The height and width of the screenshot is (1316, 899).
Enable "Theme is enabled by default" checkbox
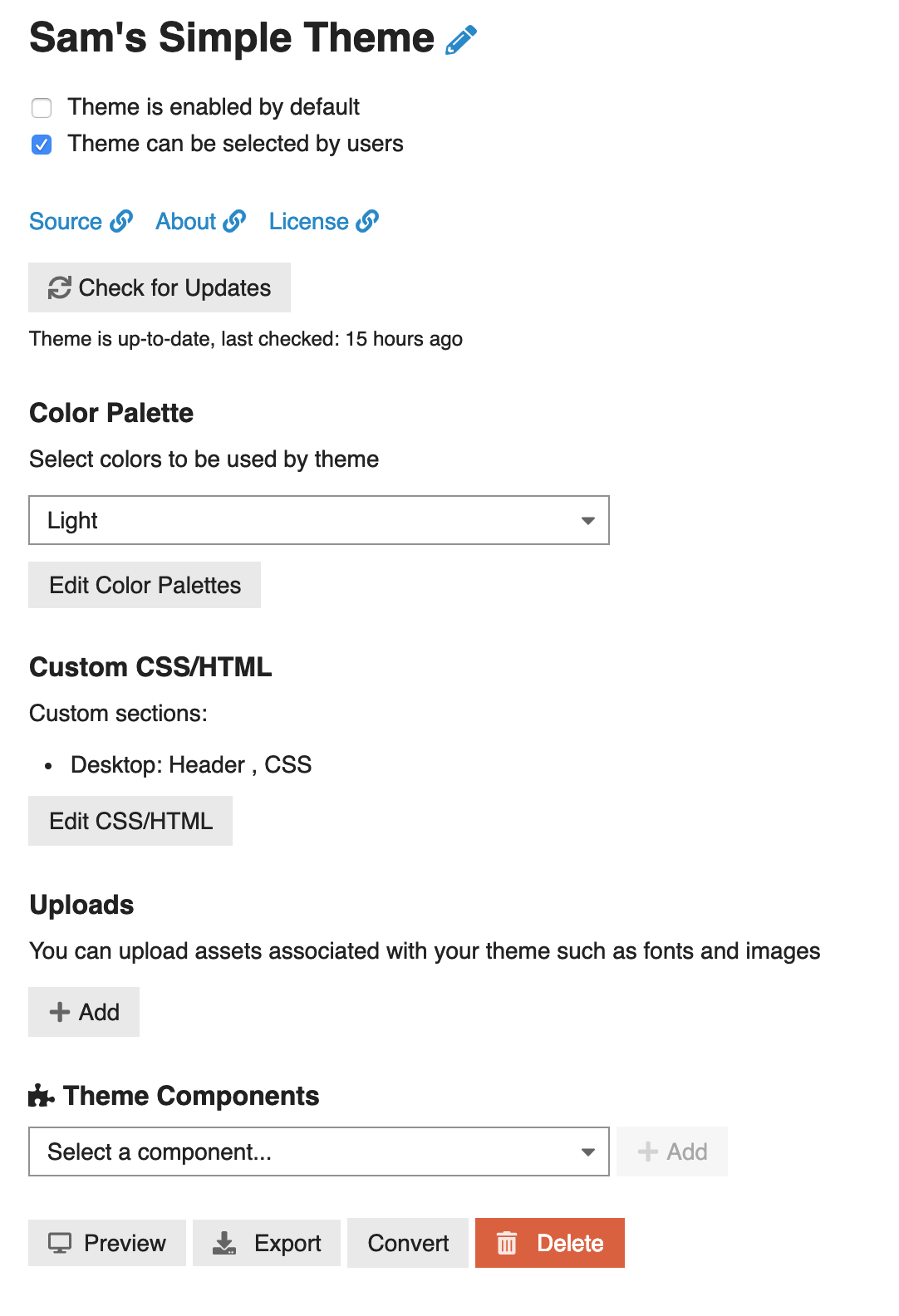[42, 108]
